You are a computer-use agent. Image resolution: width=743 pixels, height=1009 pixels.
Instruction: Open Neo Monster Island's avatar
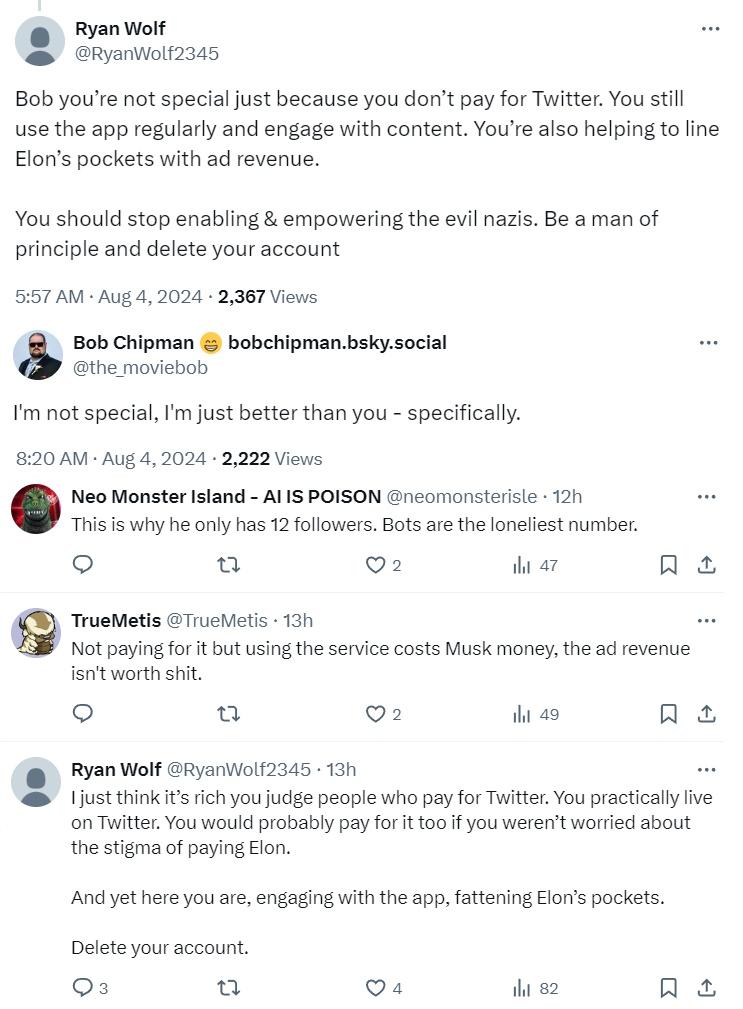(36, 510)
